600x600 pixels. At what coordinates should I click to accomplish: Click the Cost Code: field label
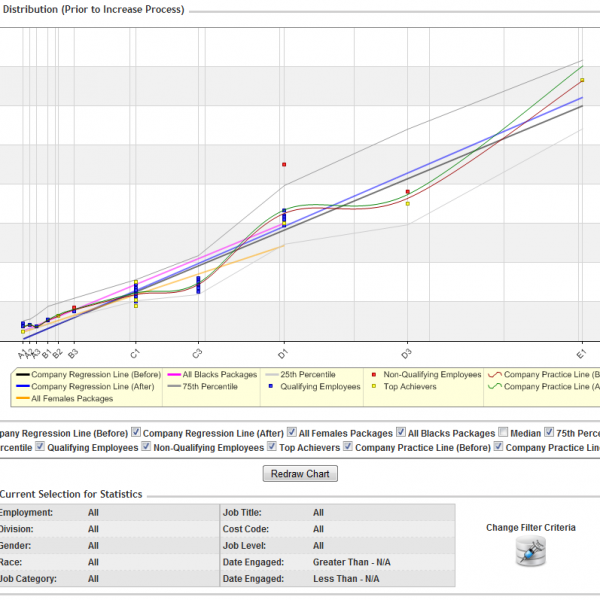point(246,529)
